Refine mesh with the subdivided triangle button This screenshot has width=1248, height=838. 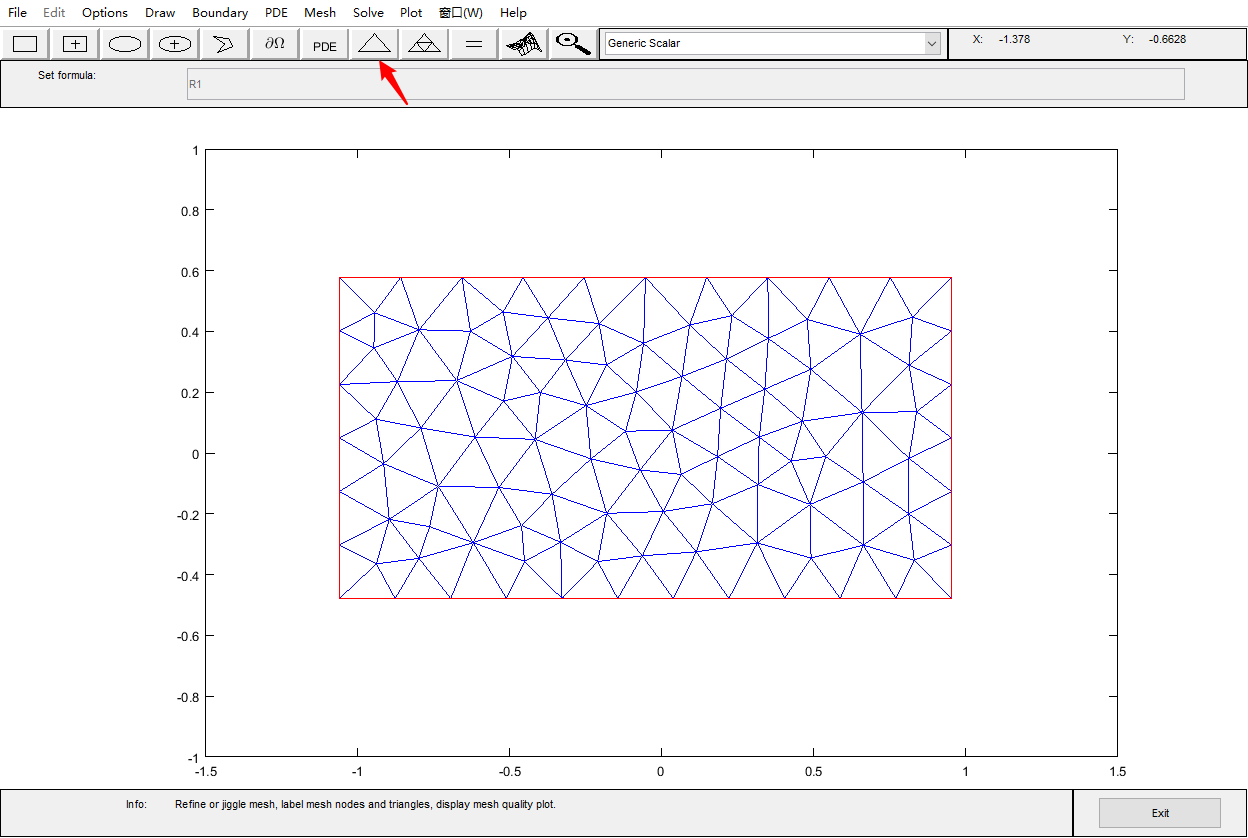(x=425, y=44)
